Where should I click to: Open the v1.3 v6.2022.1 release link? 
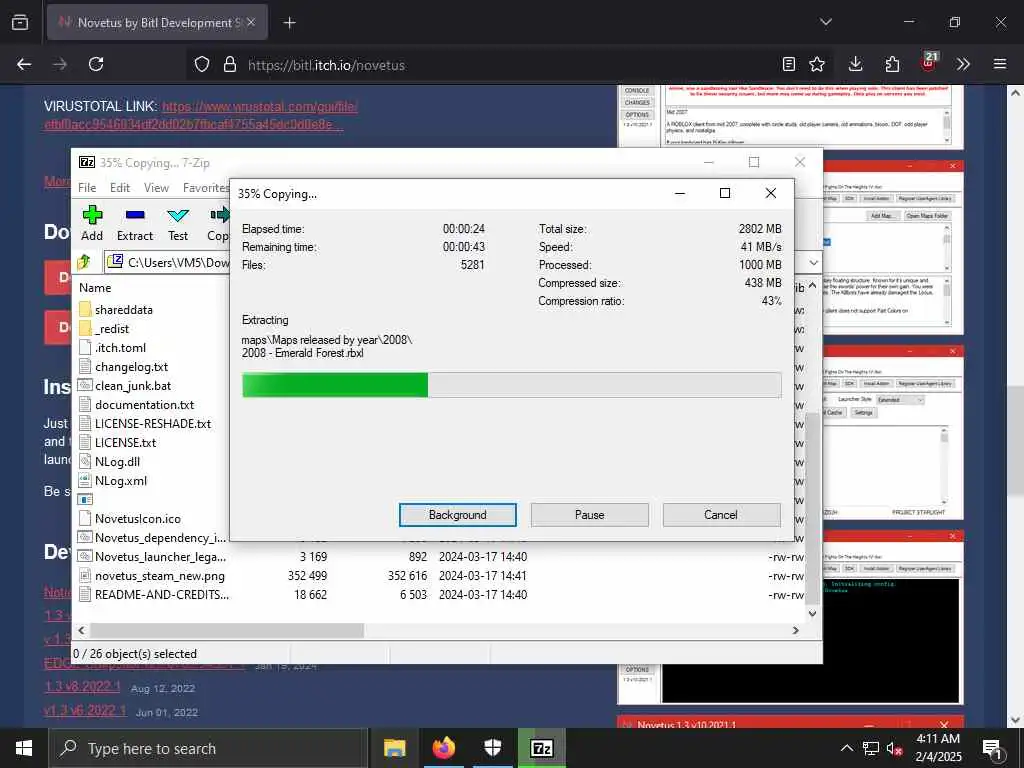point(85,711)
